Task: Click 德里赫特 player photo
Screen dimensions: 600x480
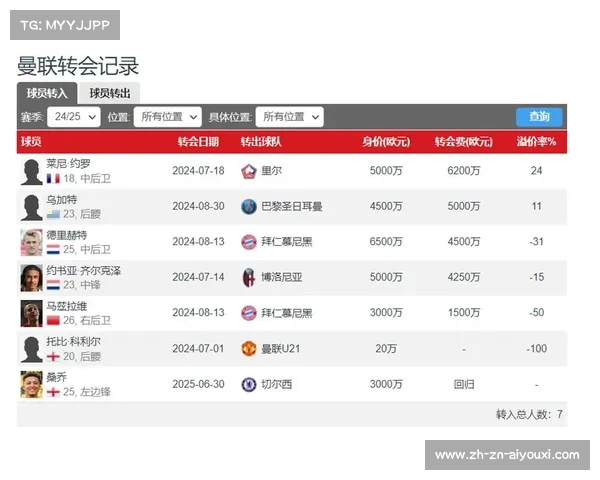Action: (x=31, y=243)
